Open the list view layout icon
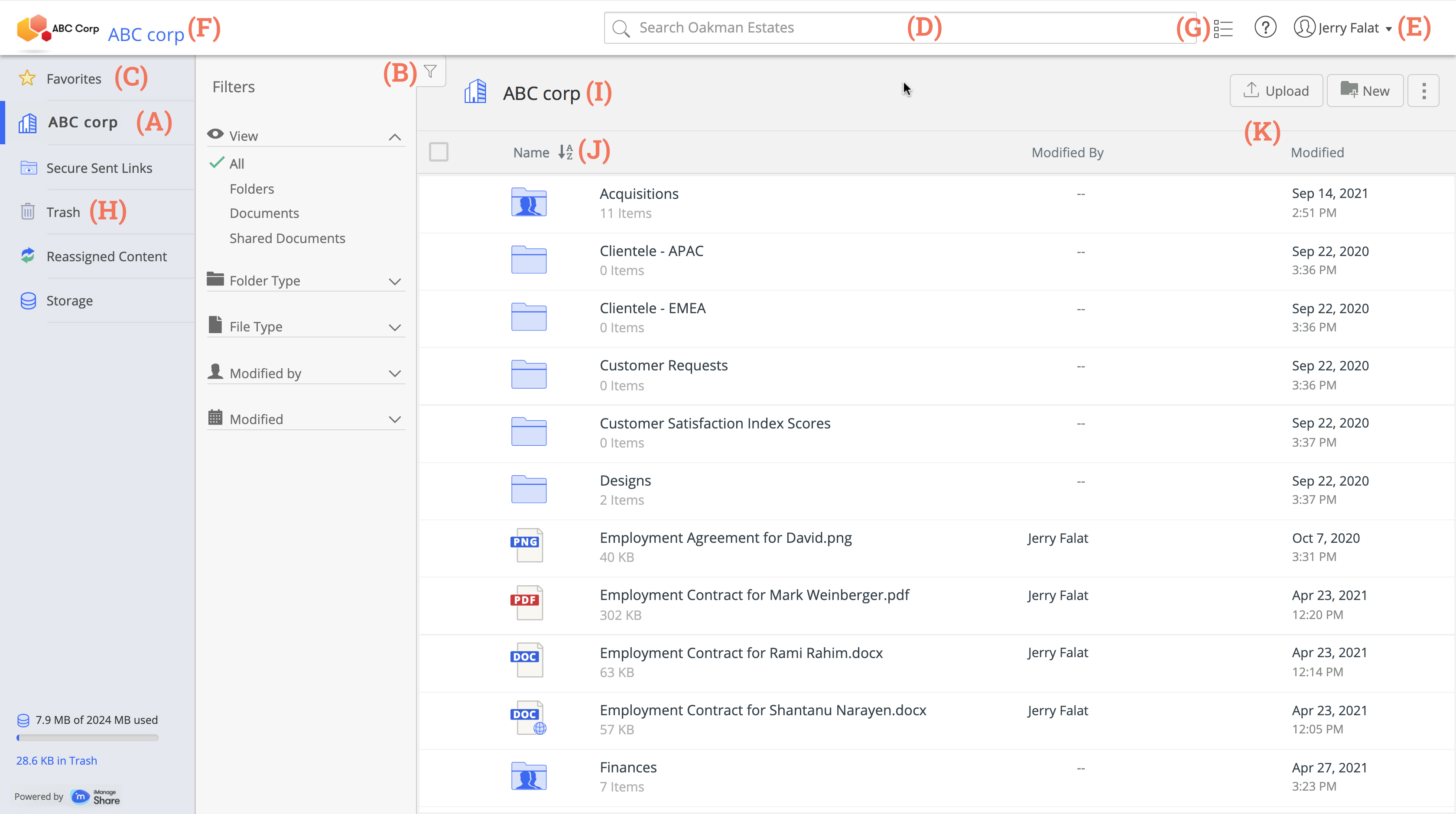Image resolution: width=1456 pixels, height=814 pixels. 1223,28
